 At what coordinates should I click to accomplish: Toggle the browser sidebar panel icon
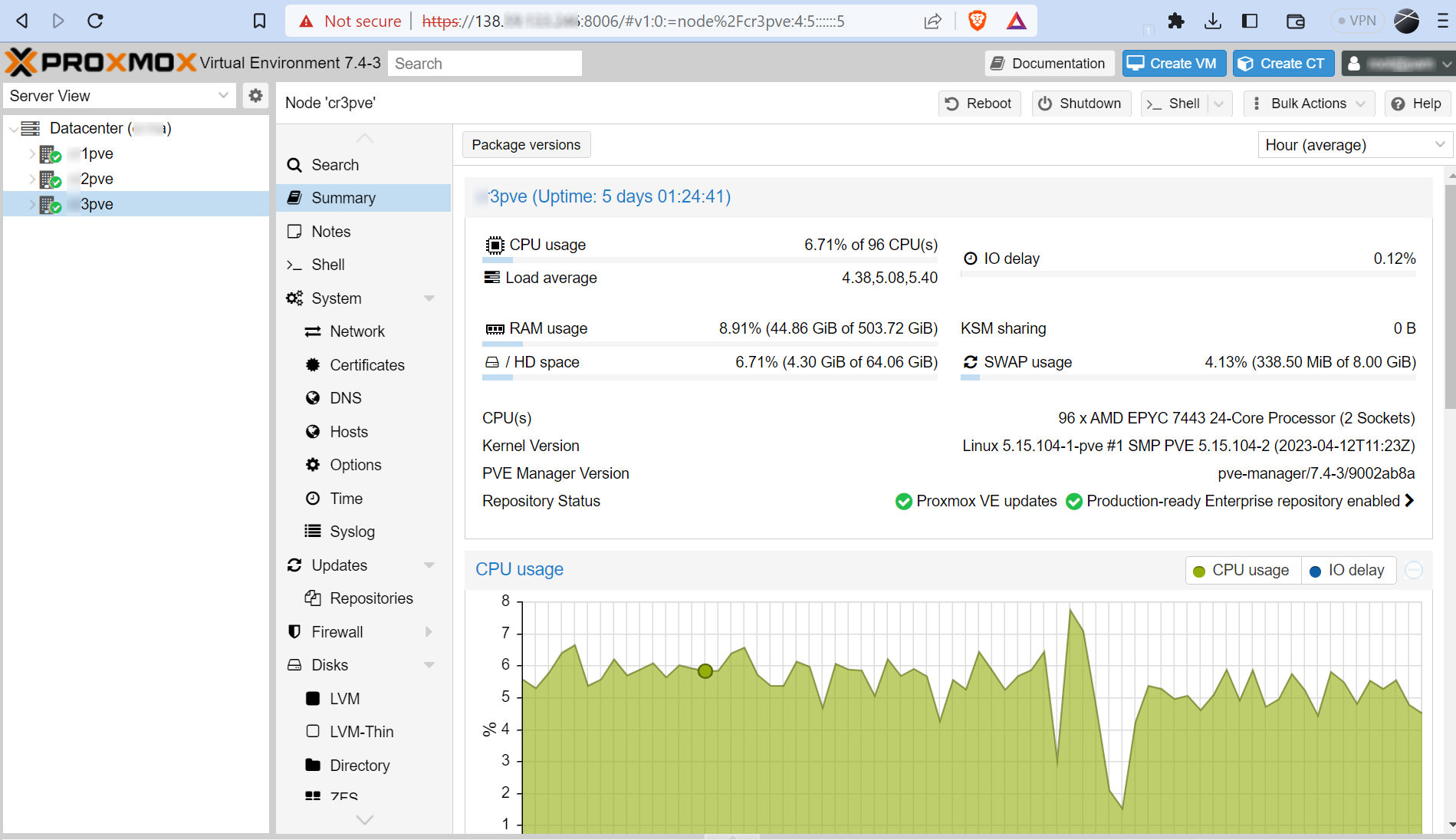1250,21
